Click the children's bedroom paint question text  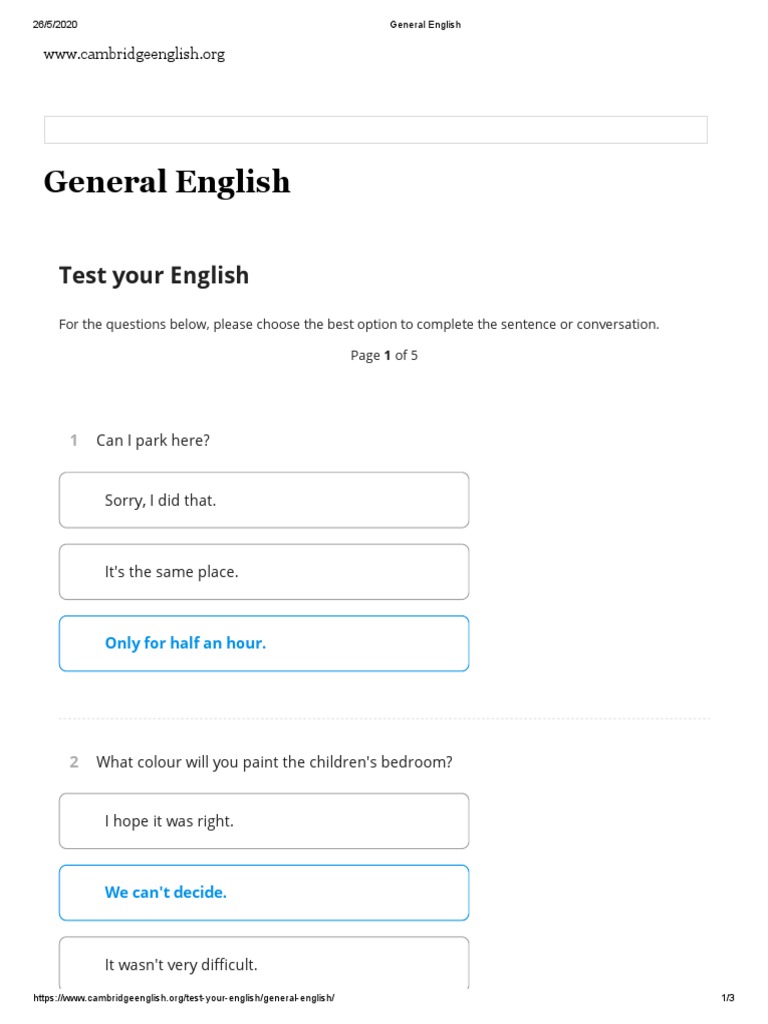(274, 762)
